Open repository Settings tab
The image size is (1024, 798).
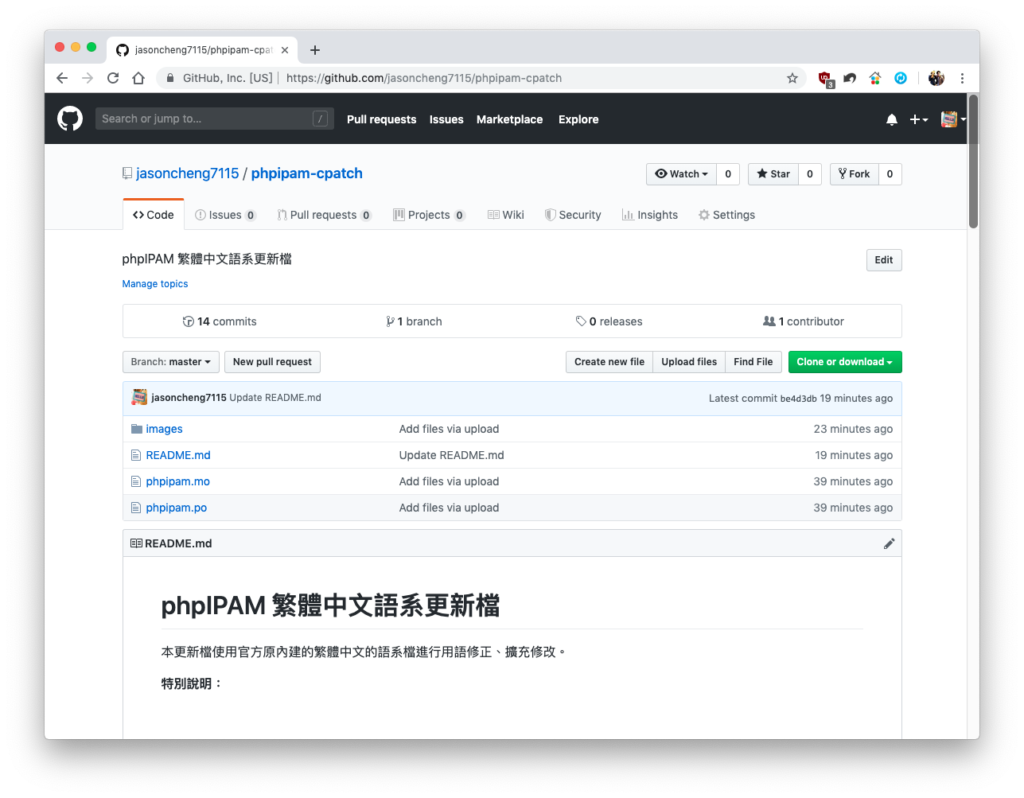(727, 215)
